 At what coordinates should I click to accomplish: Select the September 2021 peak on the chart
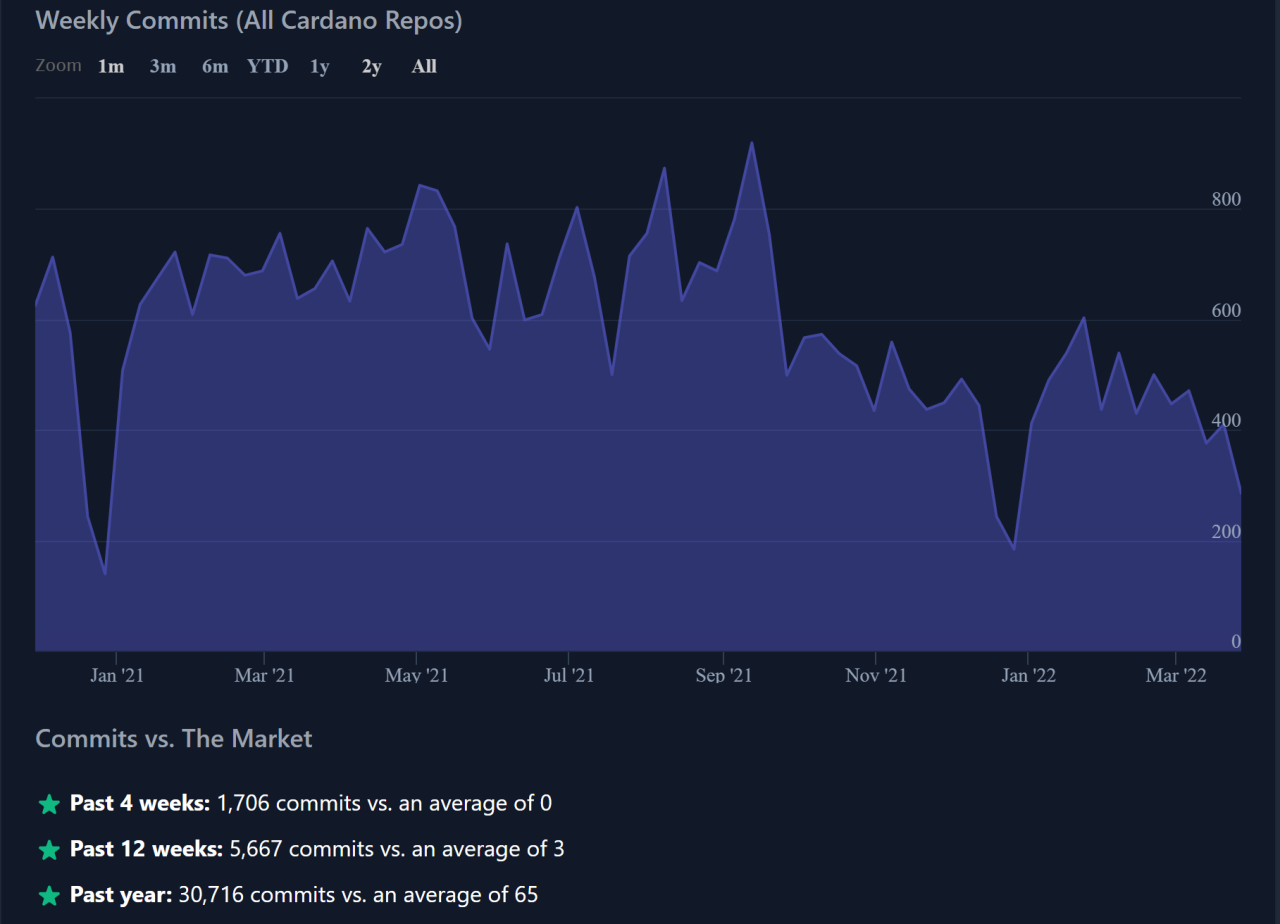(752, 145)
